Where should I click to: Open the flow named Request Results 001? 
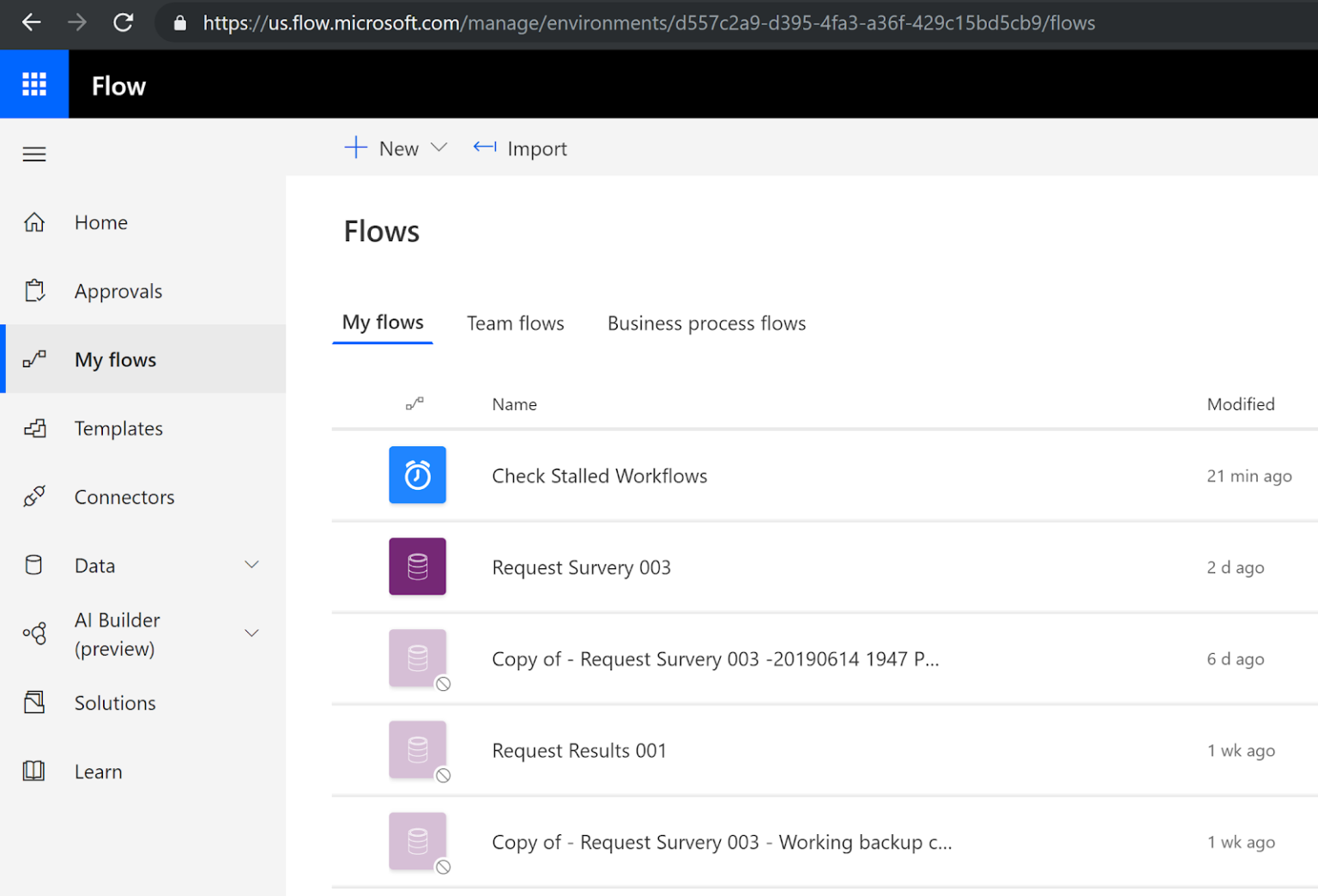[x=578, y=750]
